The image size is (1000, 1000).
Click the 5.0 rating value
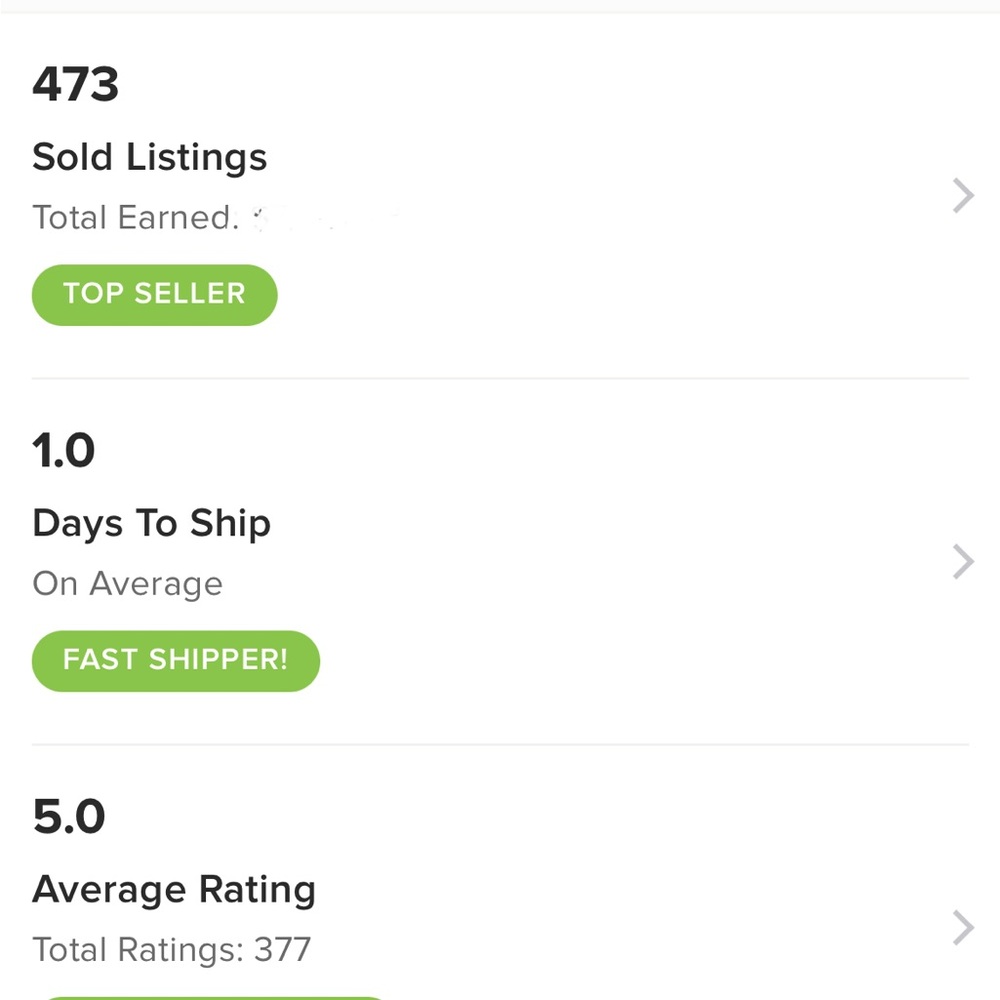69,816
